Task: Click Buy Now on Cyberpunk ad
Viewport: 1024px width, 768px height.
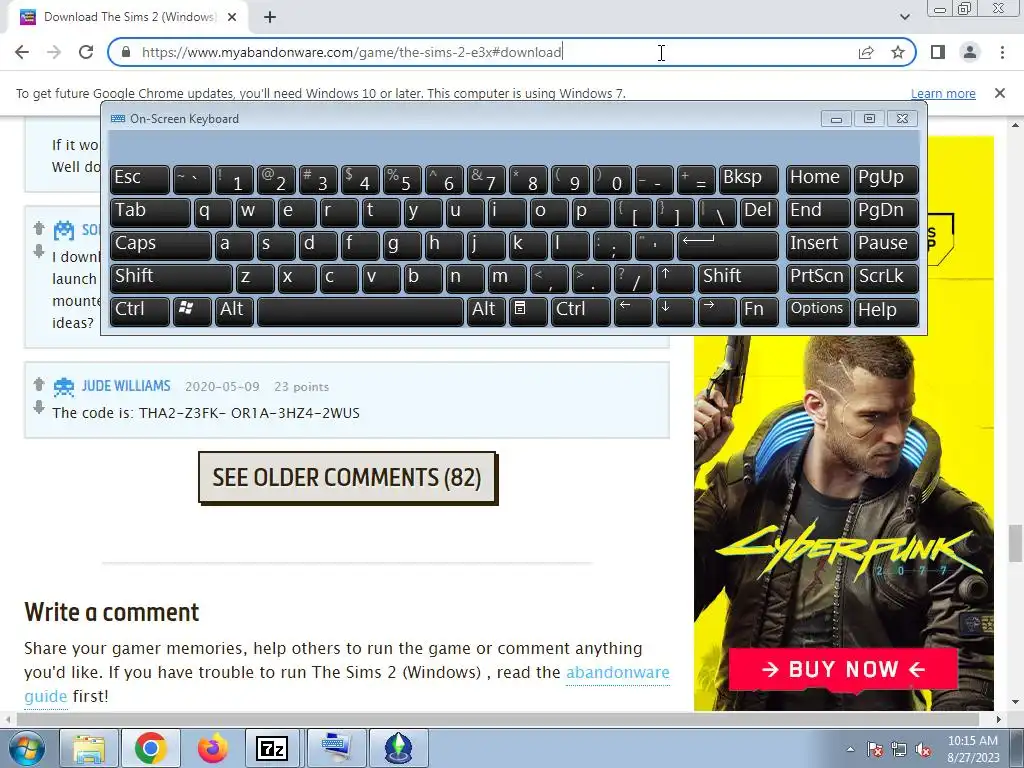Action: point(843,669)
